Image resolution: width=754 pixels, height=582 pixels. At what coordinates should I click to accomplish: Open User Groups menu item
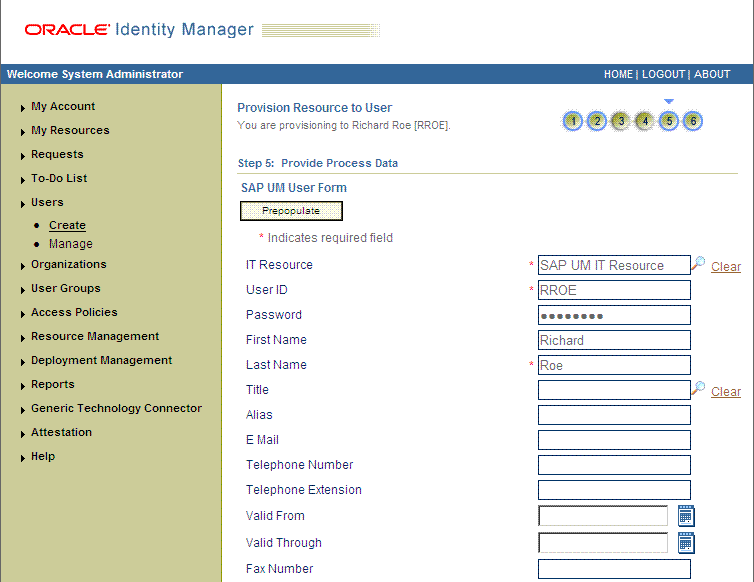coord(66,289)
